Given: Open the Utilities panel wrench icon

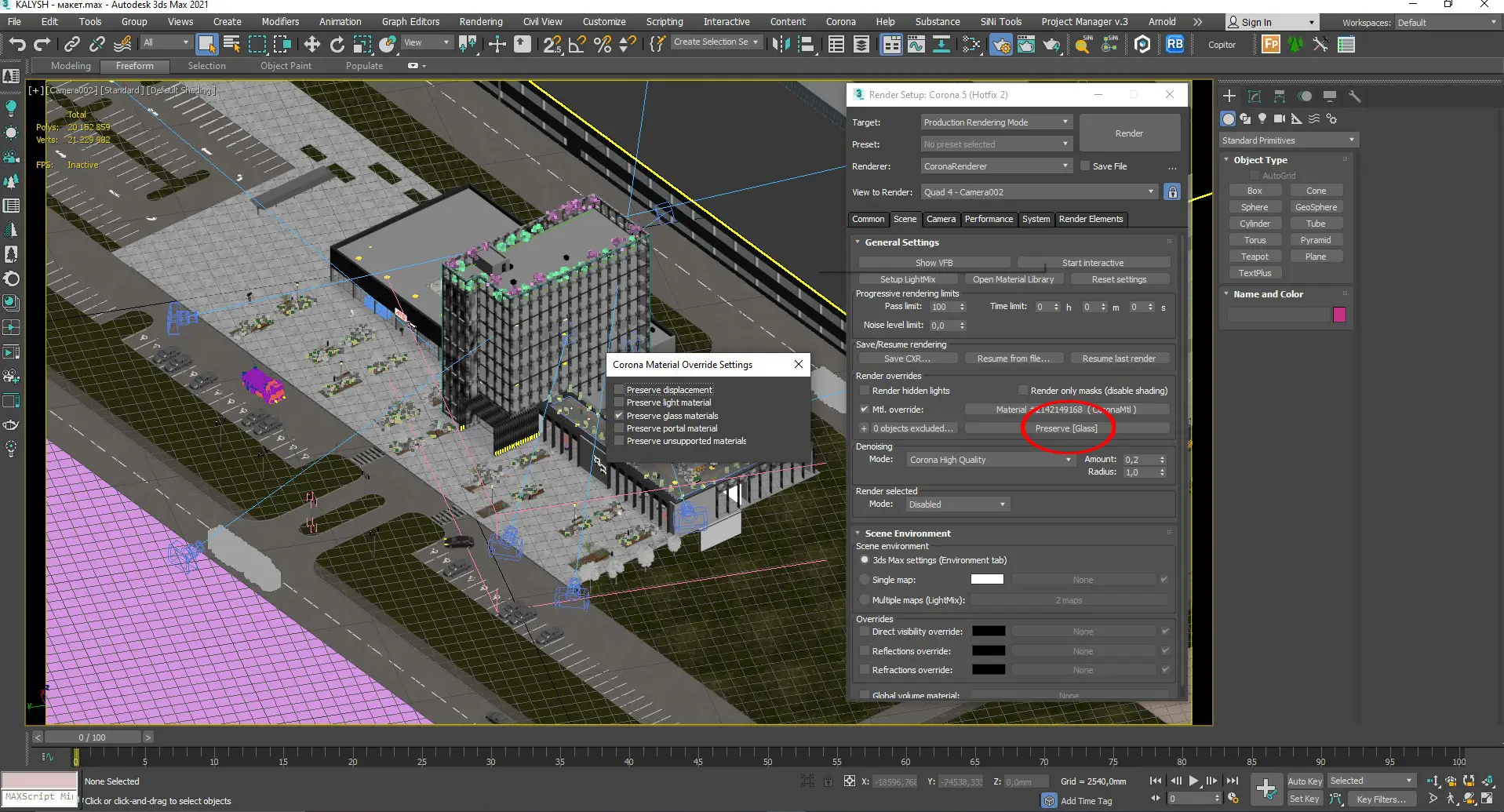Looking at the screenshot, I should click(1354, 96).
